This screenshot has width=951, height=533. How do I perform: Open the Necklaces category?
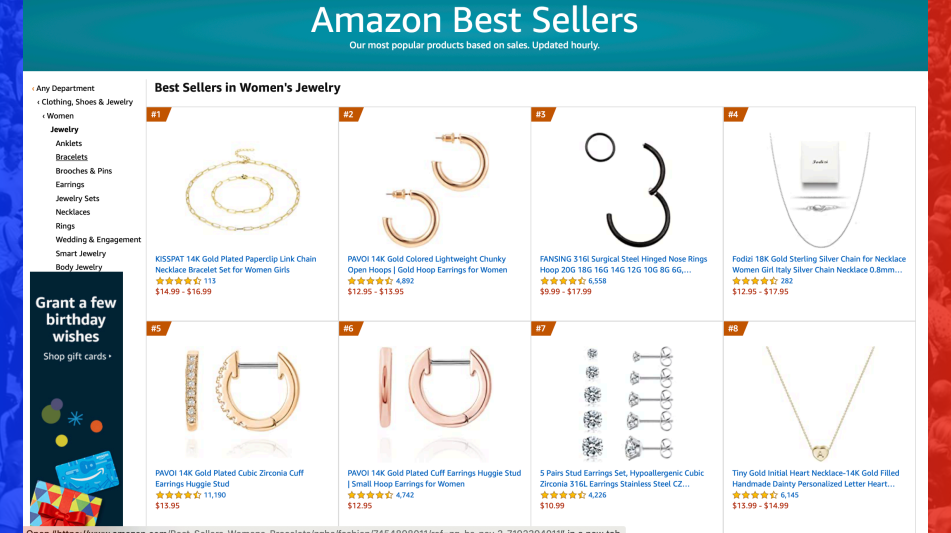pyautogui.click(x=73, y=212)
